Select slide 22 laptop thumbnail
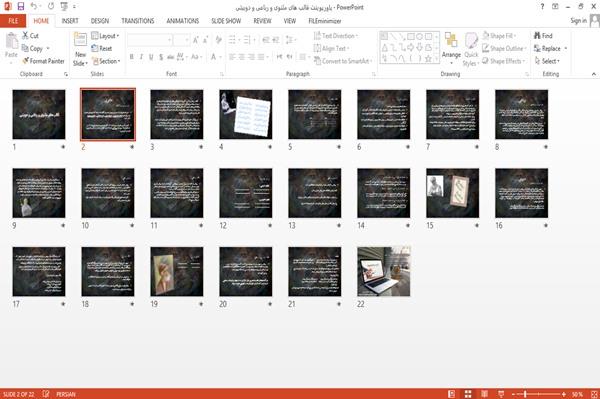Screen dimensions: 600x399 coord(383,272)
